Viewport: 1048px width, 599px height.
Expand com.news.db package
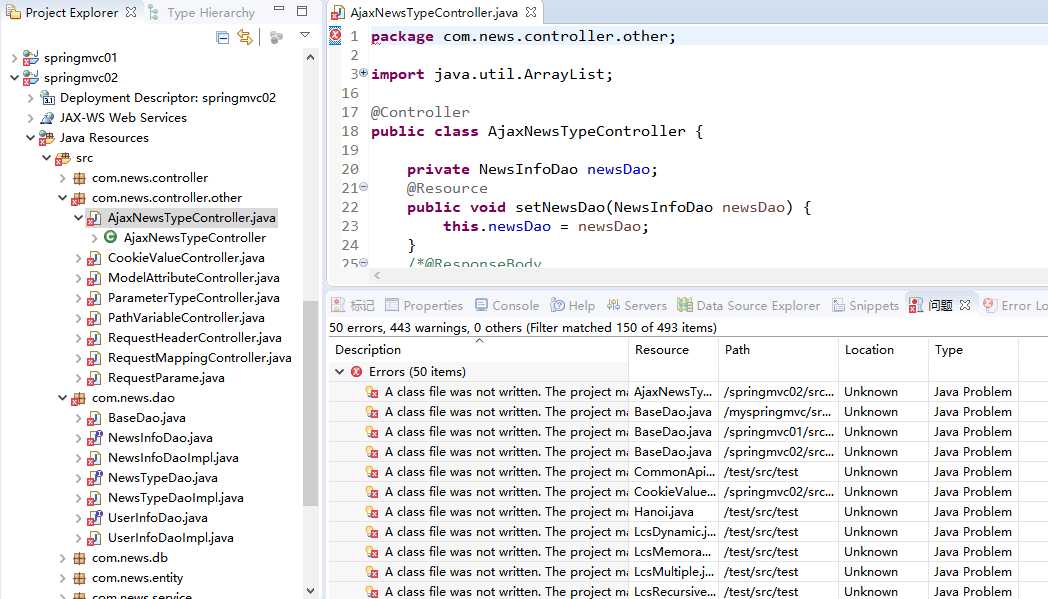(62, 558)
